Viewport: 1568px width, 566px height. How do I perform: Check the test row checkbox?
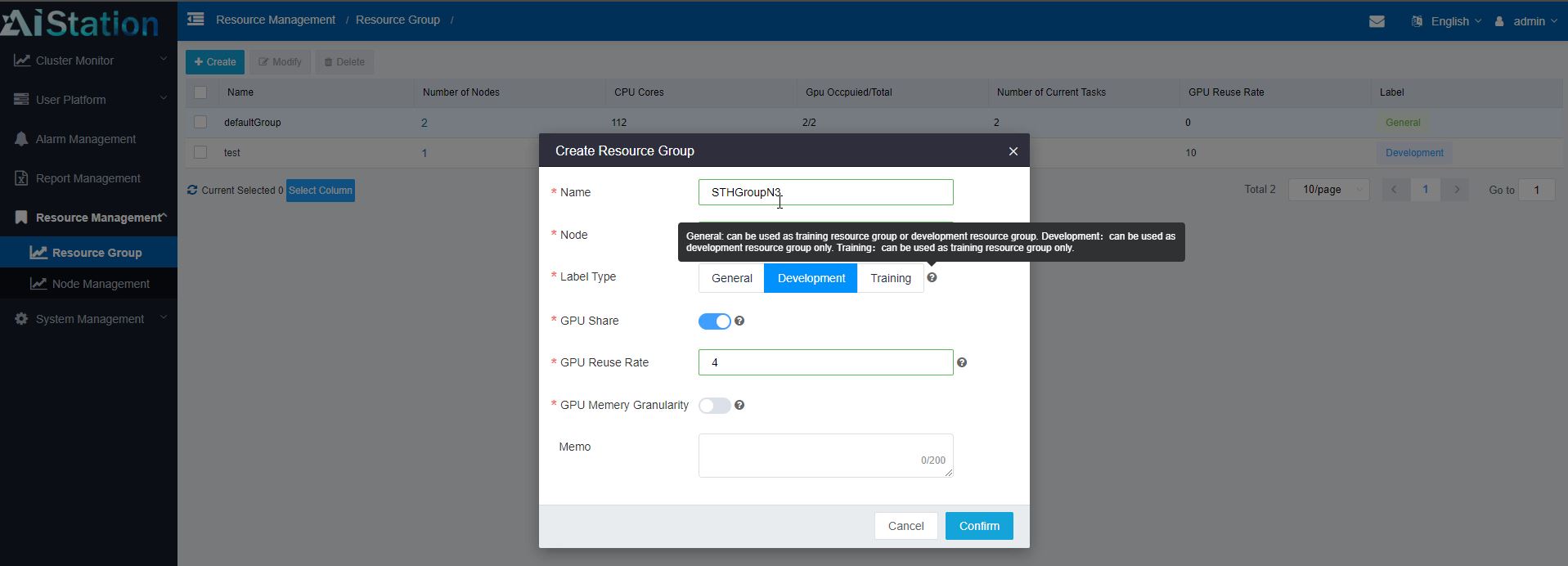[200, 152]
